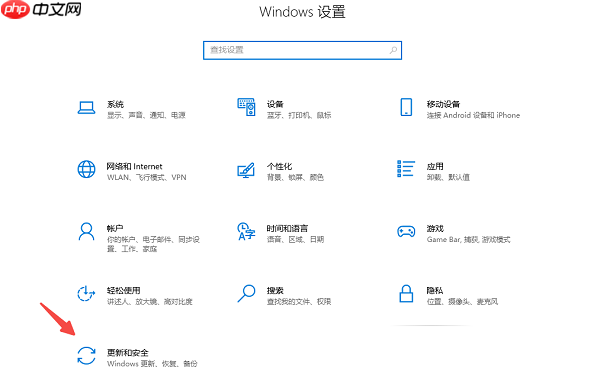Click description 语音、区域、日期

coord(295,239)
